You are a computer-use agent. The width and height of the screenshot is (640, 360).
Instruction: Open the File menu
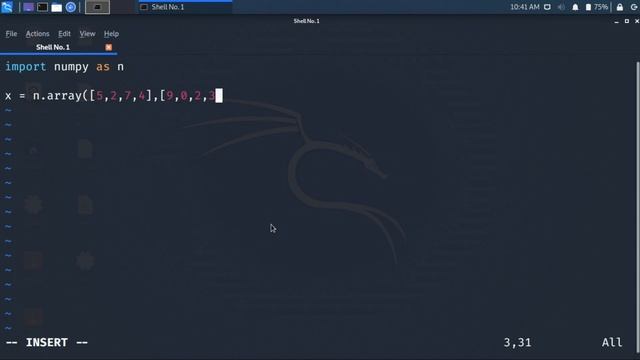click(x=11, y=34)
